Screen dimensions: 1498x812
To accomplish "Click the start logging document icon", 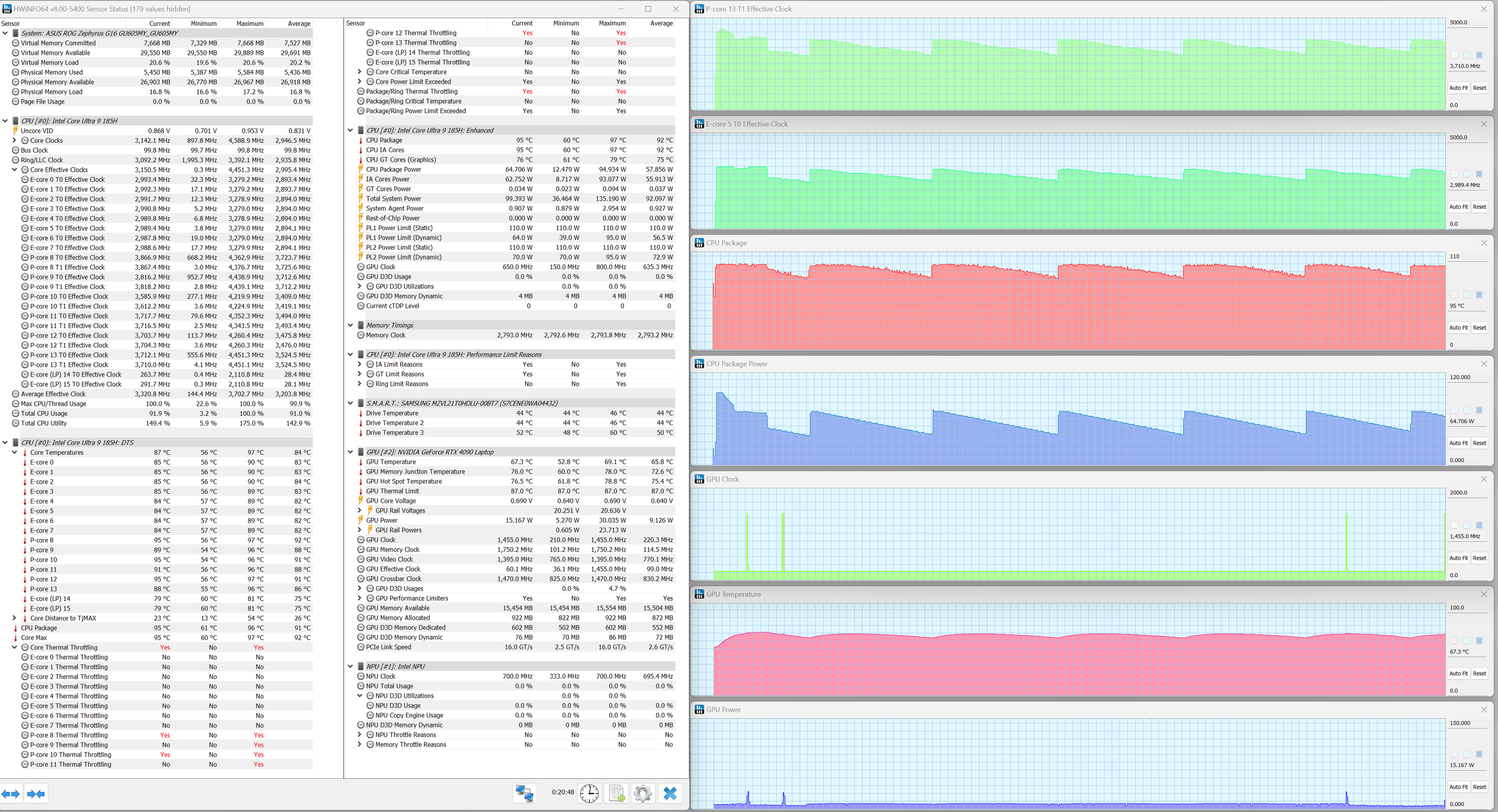I will tap(616, 794).
